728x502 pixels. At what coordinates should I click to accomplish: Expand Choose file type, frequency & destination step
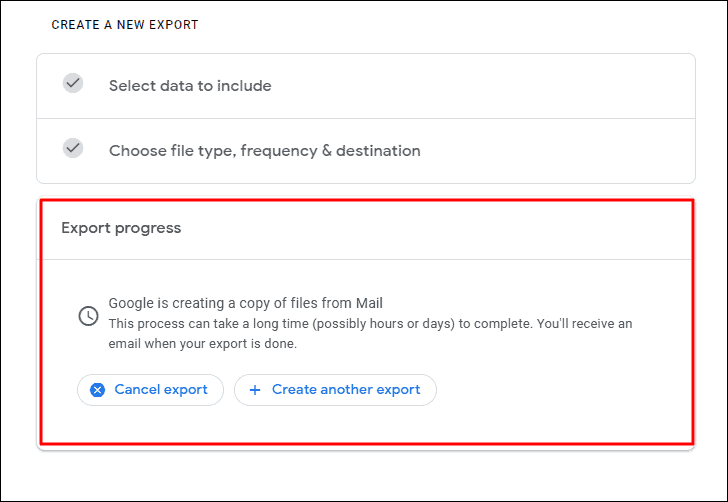[366, 151]
